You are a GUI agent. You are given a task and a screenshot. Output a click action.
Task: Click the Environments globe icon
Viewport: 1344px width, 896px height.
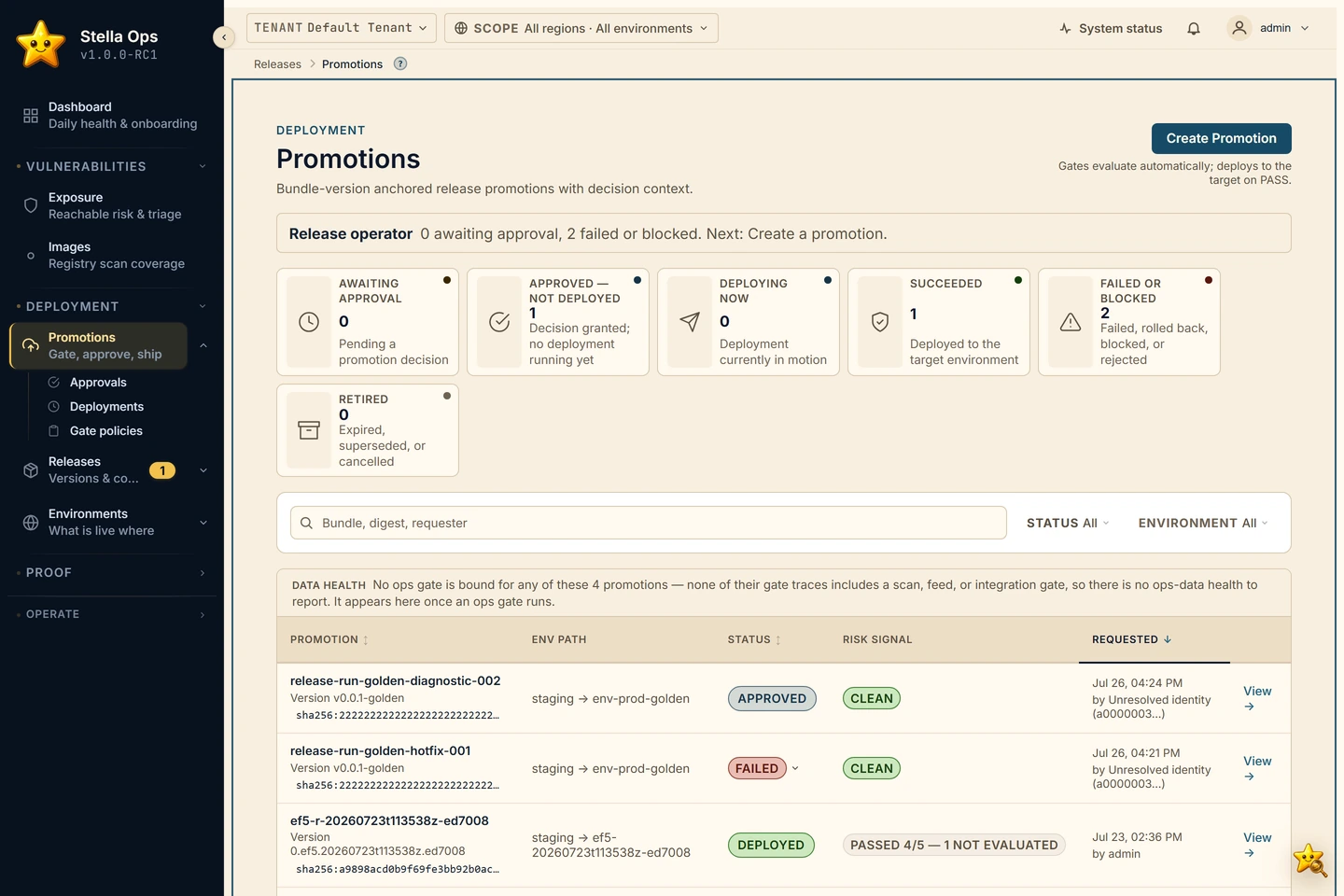[31, 522]
